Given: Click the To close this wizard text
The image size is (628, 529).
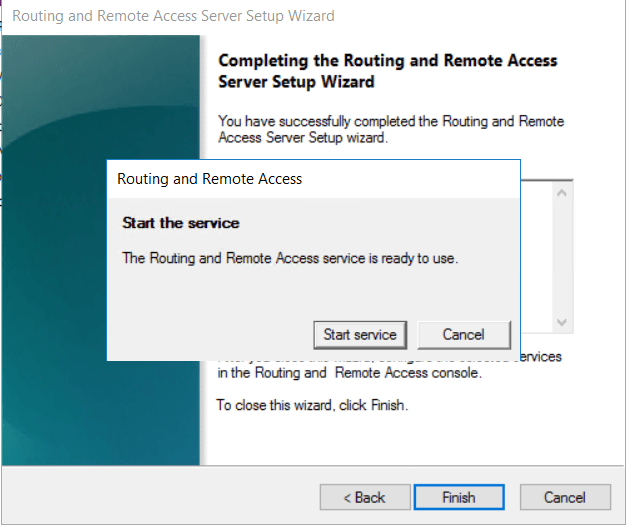Looking at the screenshot, I should pyautogui.click(x=312, y=405).
